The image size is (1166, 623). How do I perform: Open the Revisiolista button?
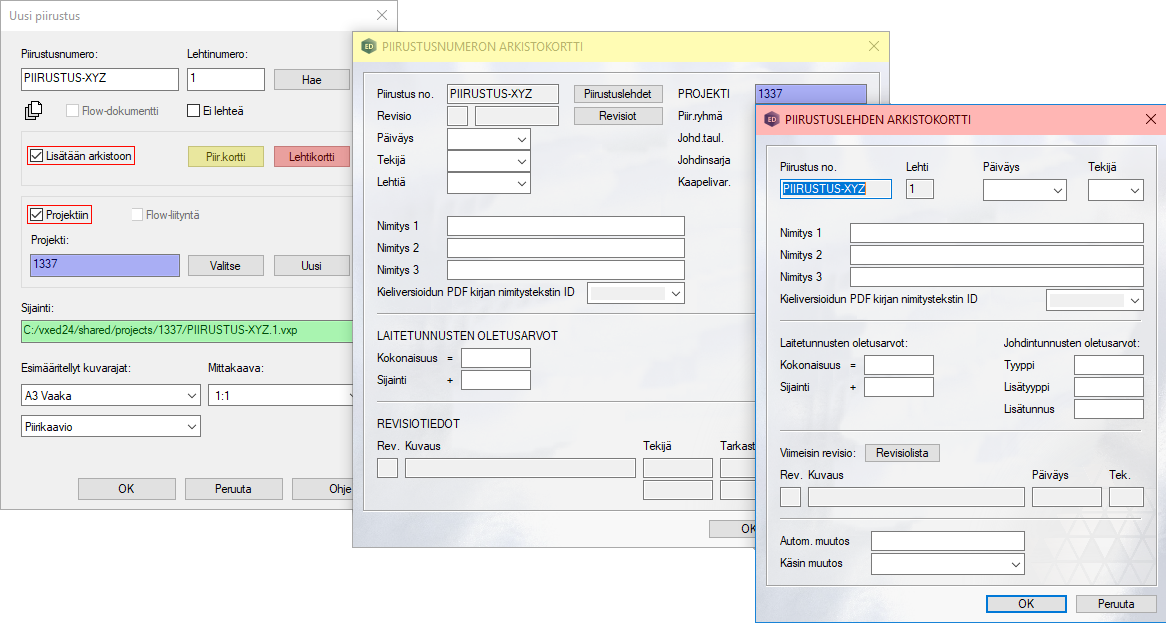click(x=902, y=453)
